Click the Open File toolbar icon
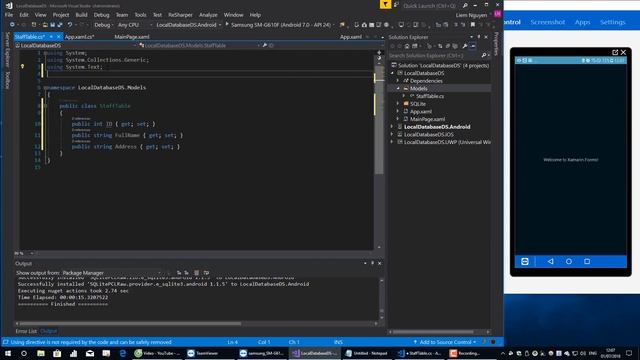The height and width of the screenshot is (360, 640). point(45,25)
